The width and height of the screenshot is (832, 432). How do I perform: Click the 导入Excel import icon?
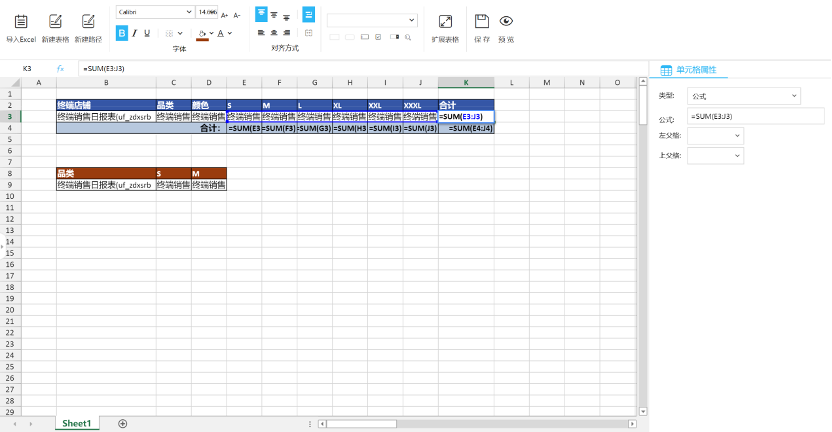coord(20,21)
